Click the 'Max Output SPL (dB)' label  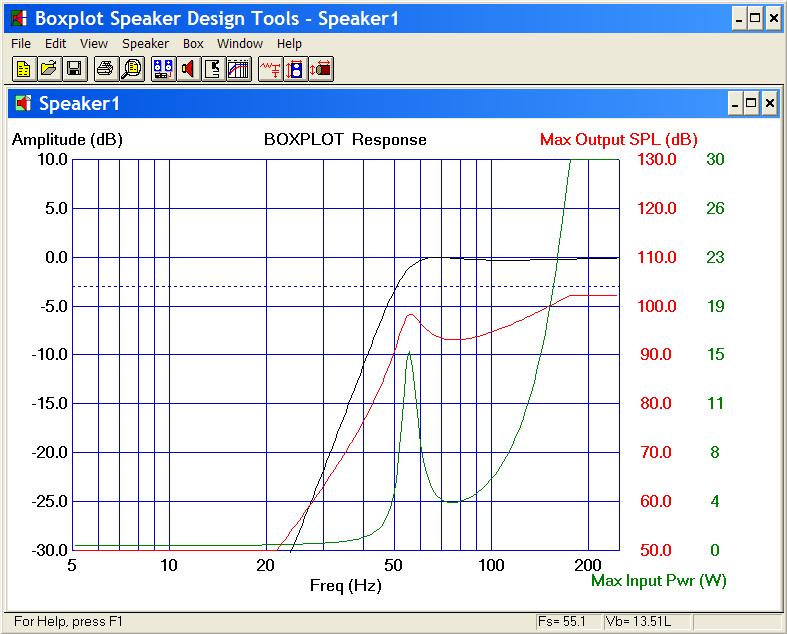click(x=619, y=140)
